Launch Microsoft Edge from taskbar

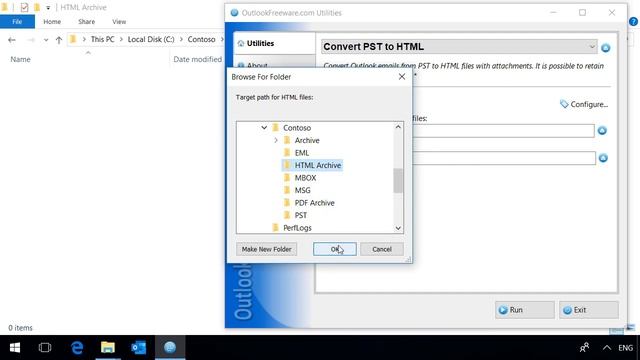click(x=77, y=347)
